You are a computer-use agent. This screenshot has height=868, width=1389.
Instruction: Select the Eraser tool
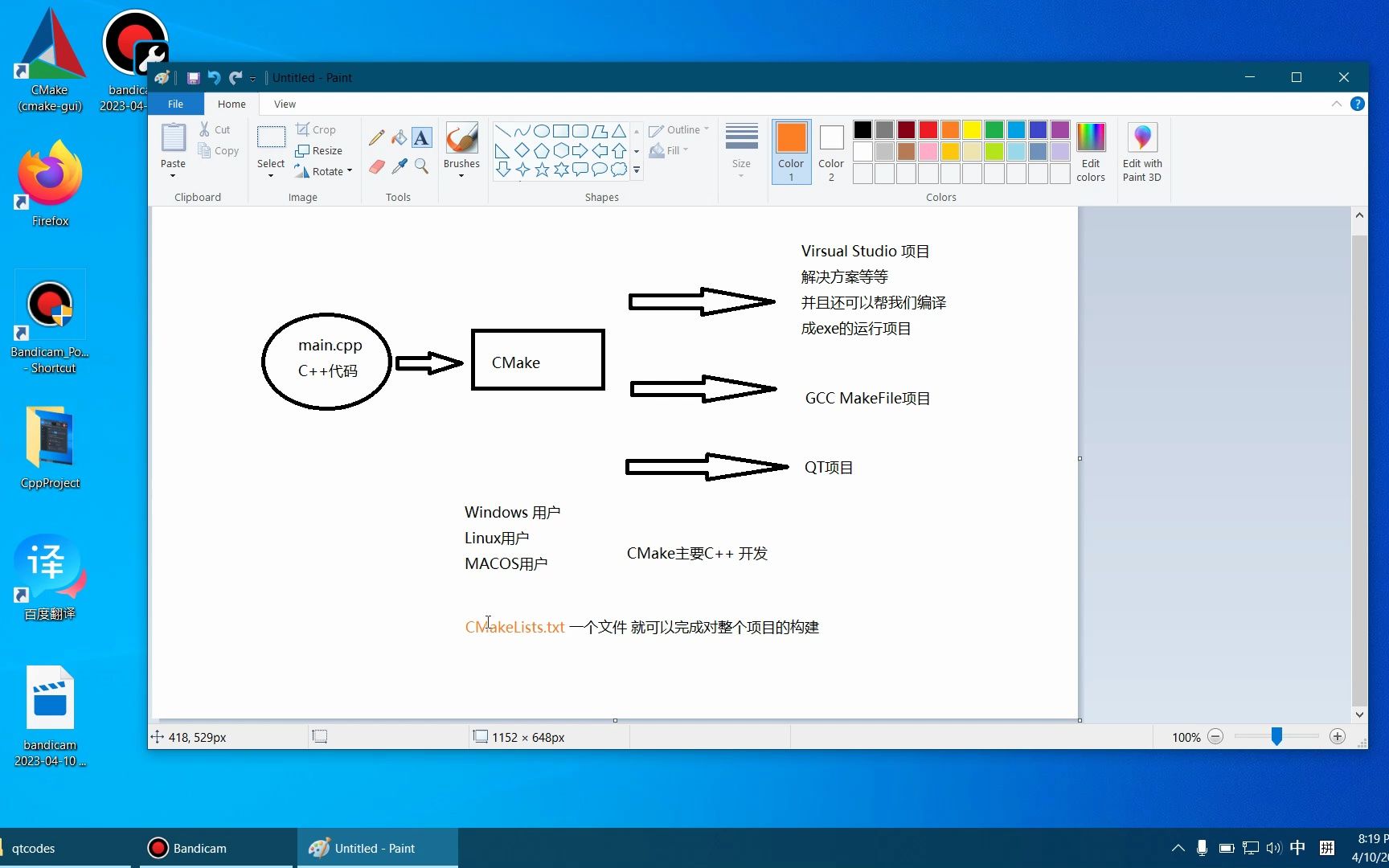point(376,166)
